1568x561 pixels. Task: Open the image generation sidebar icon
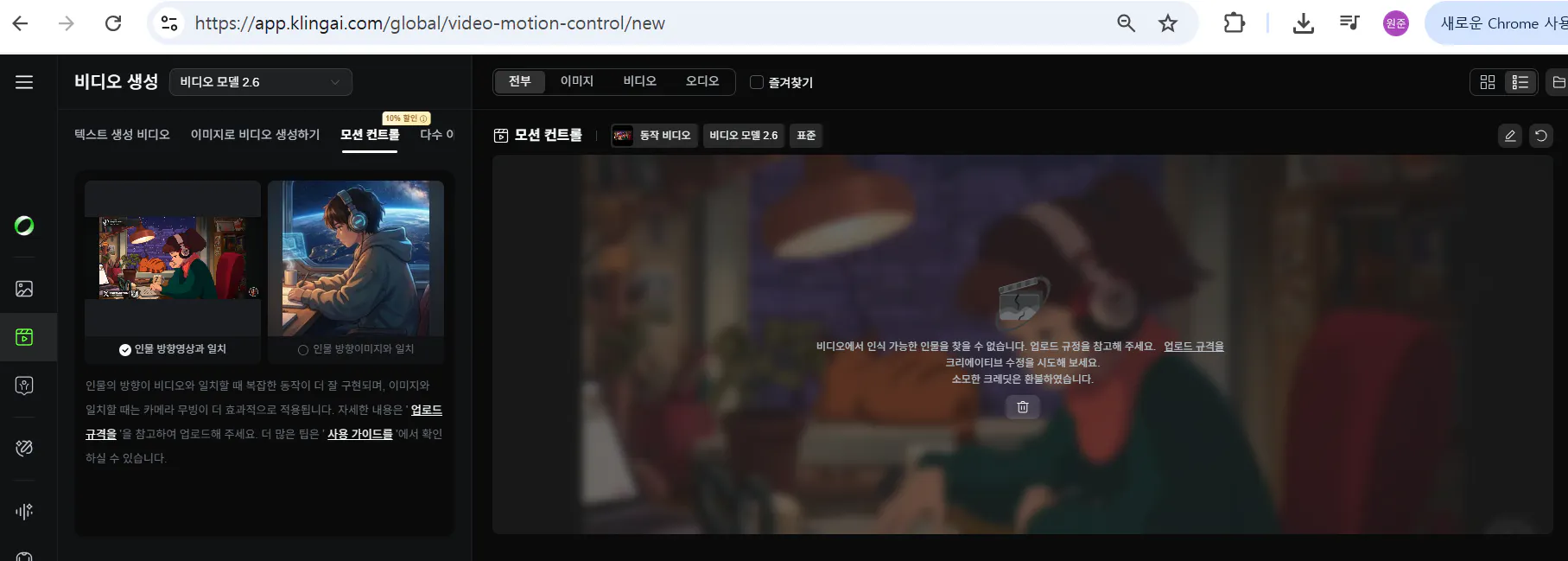[24, 289]
